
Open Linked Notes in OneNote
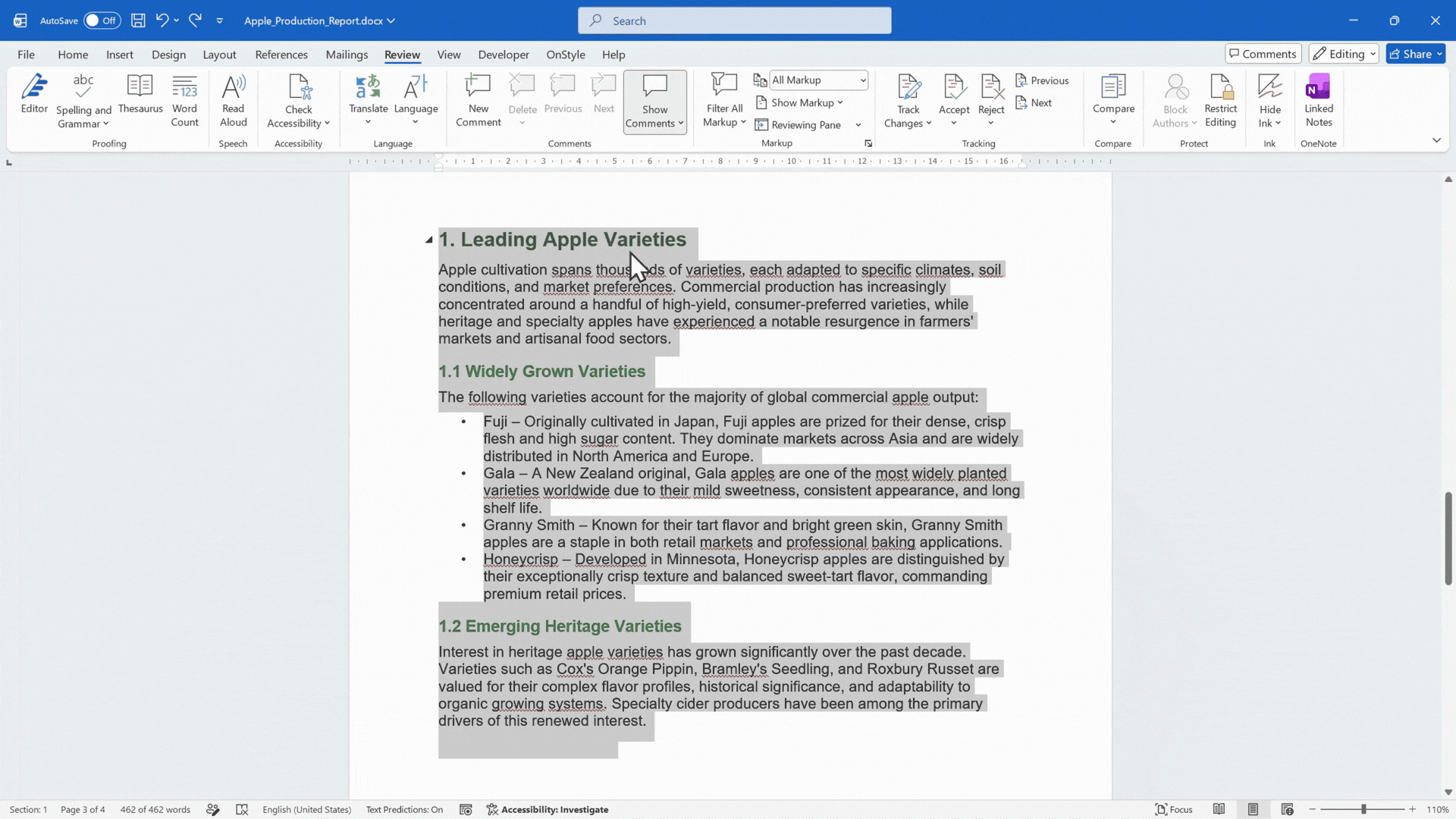pos(1319,101)
